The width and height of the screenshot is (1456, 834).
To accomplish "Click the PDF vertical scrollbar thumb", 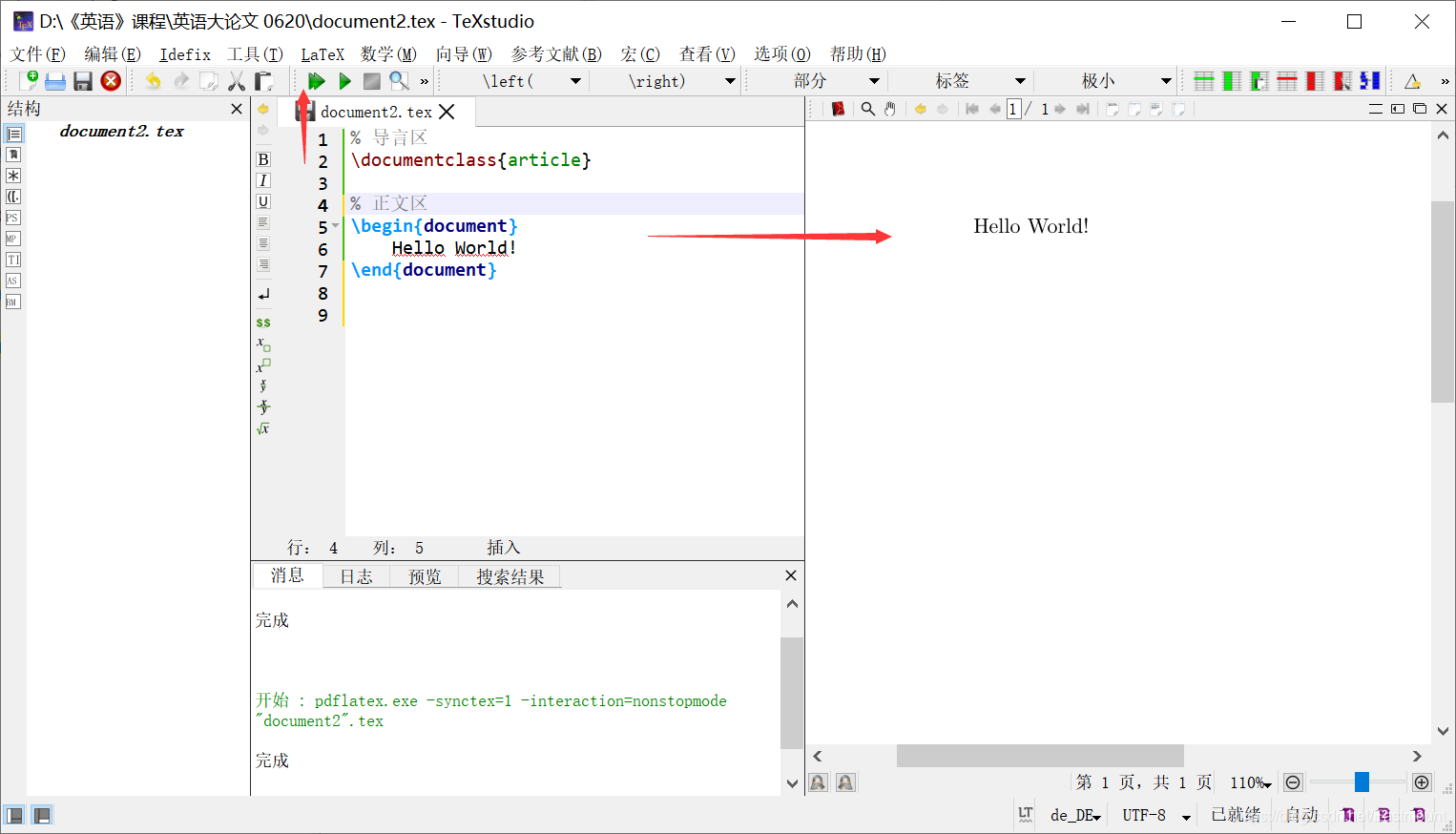I will pyautogui.click(x=1443, y=302).
